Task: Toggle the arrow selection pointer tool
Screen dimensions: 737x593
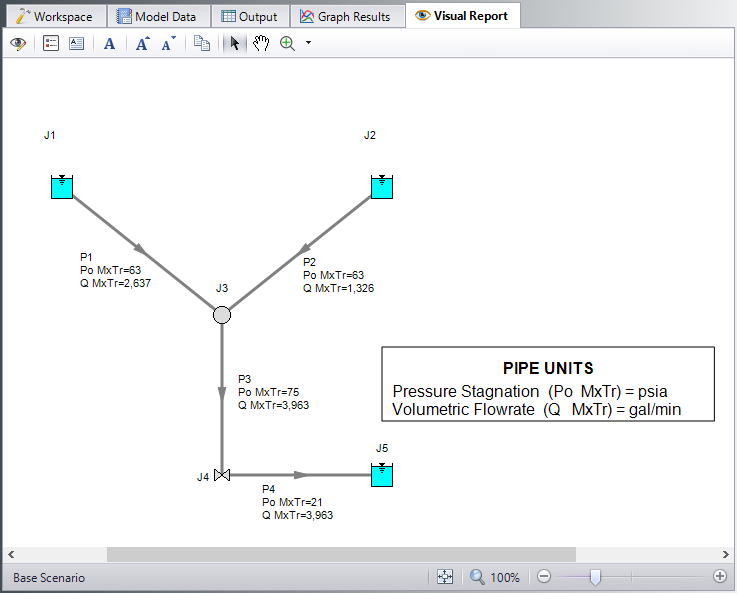Action: tap(234, 44)
